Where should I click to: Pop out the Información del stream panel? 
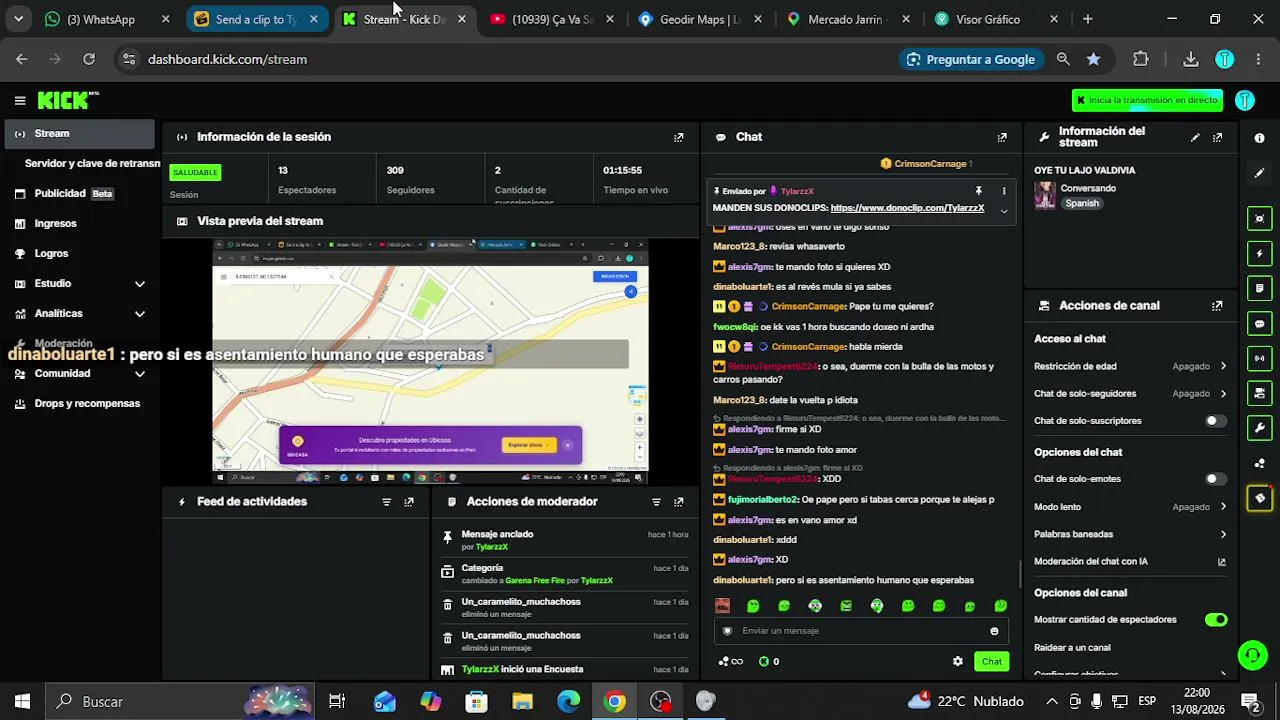[1217, 137]
